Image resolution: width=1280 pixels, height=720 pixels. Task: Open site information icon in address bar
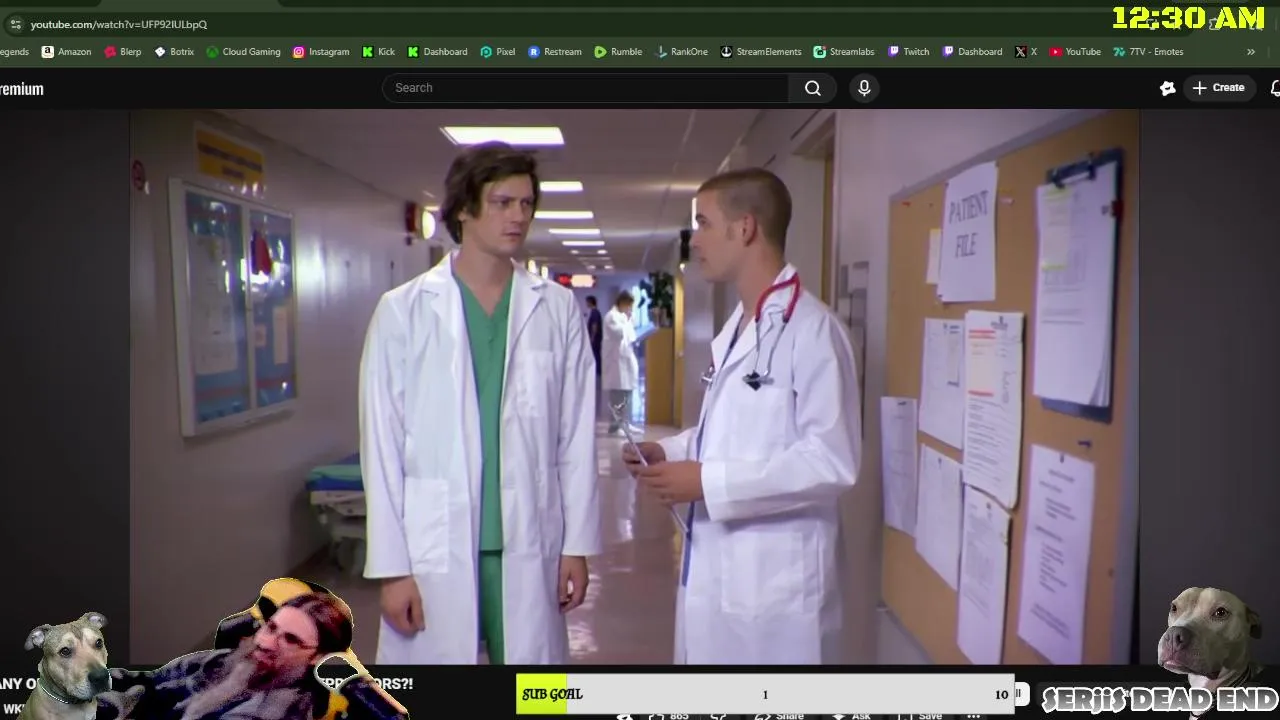[15, 24]
